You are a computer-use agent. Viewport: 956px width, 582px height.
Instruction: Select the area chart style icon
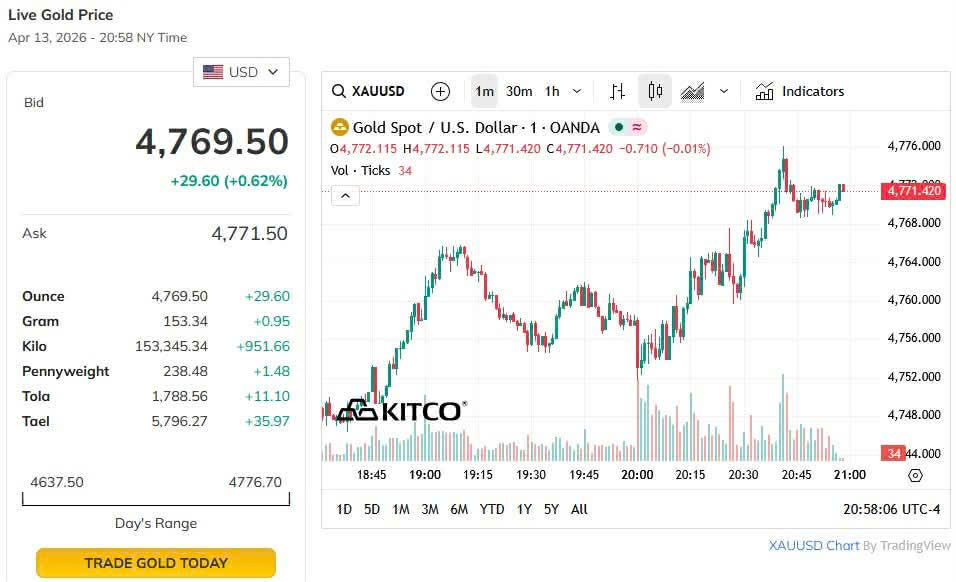click(692, 91)
